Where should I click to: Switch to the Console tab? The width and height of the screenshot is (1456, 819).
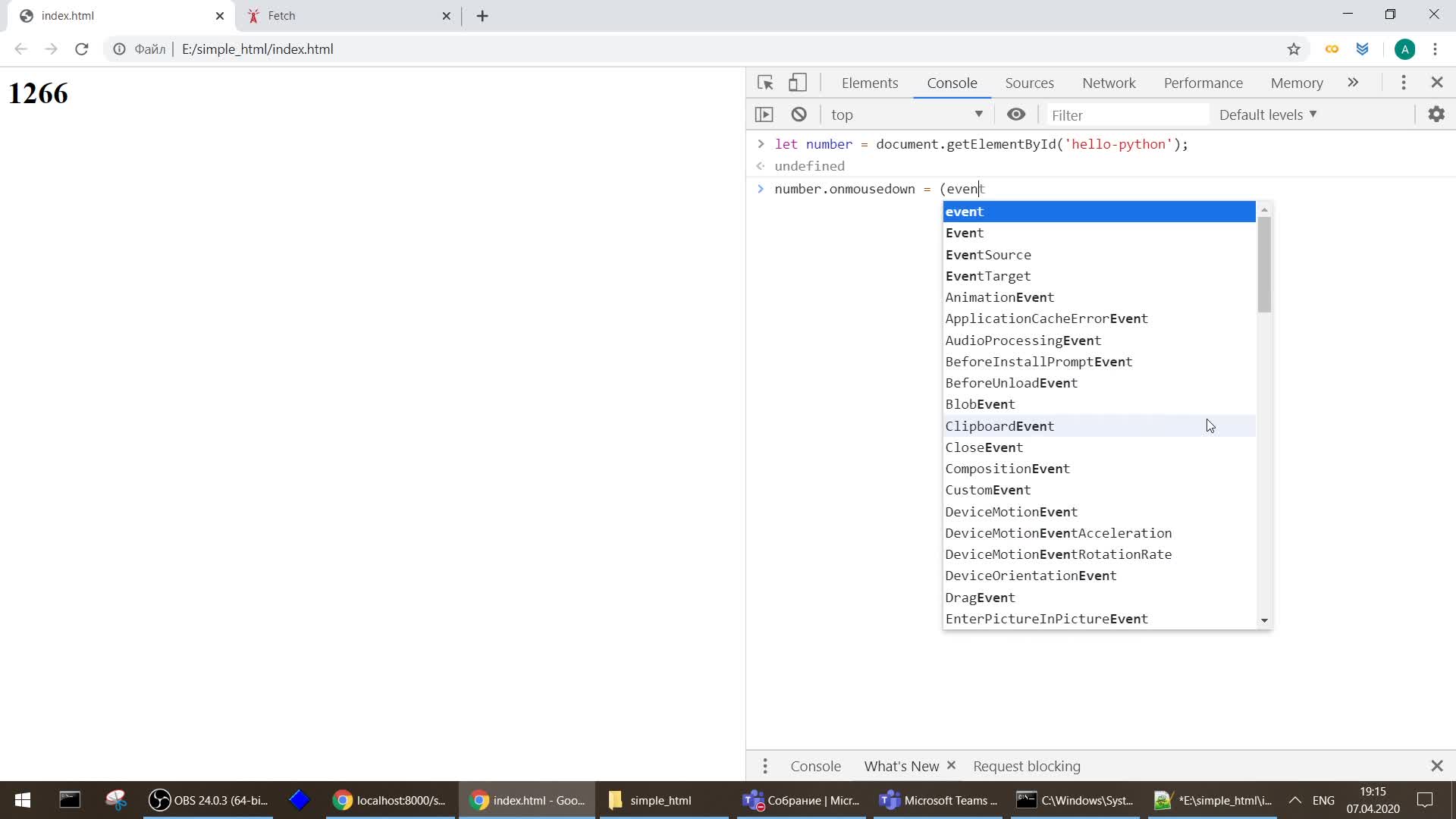click(952, 83)
